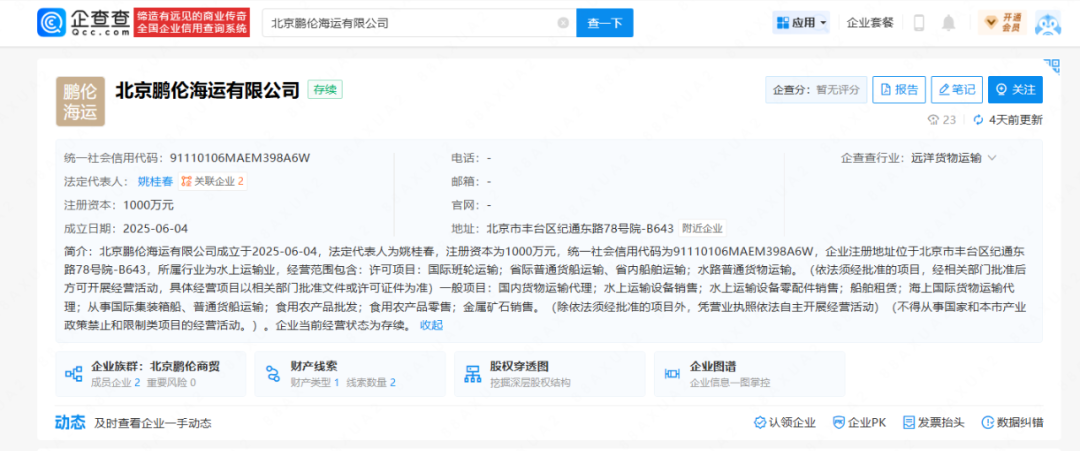Open legal representative 姚桂春 link

tap(155, 181)
